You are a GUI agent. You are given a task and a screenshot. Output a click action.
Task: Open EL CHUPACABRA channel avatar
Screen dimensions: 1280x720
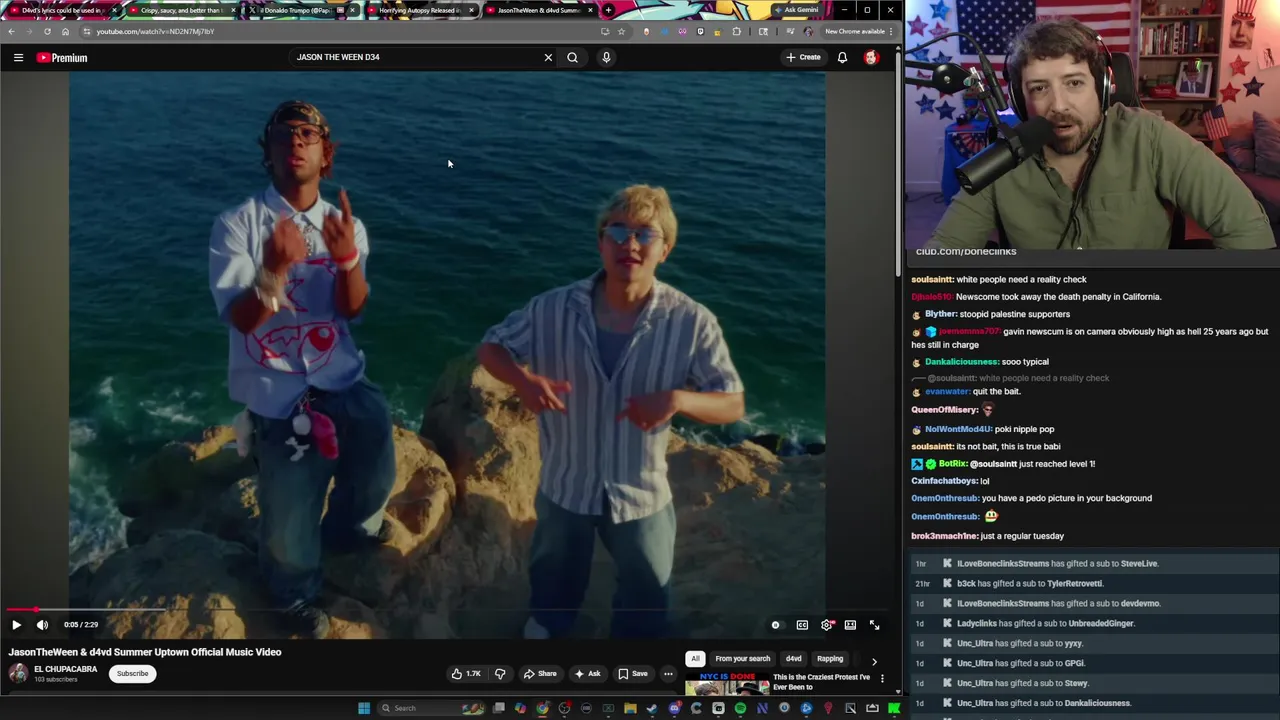coord(18,673)
